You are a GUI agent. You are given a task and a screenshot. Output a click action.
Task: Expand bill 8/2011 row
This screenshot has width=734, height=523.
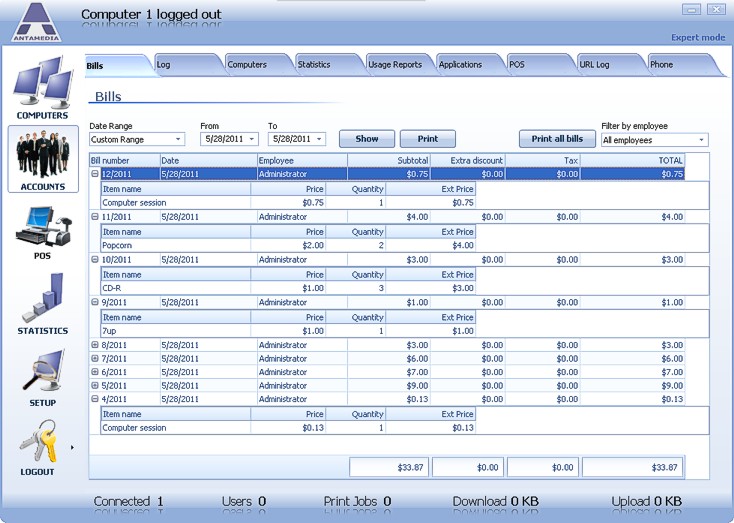click(95, 345)
